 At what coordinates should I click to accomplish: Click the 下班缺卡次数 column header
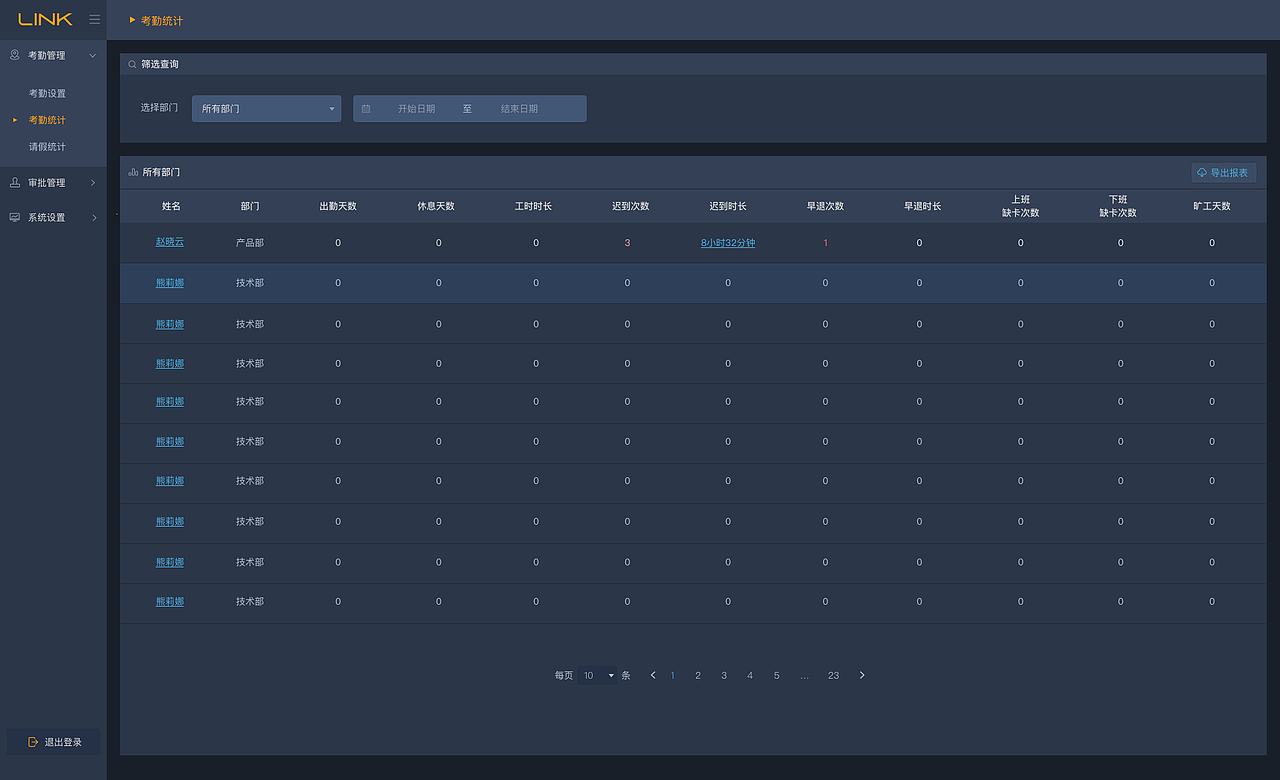pos(1118,206)
